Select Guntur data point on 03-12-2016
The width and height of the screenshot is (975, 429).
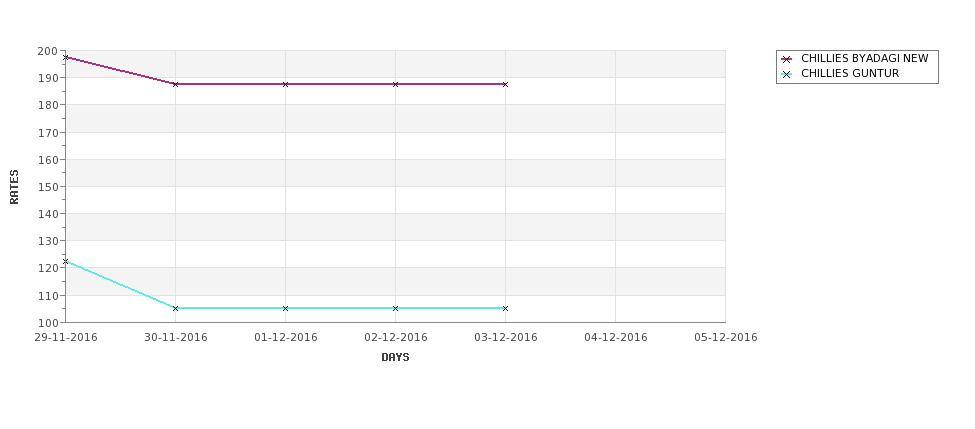[505, 308]
